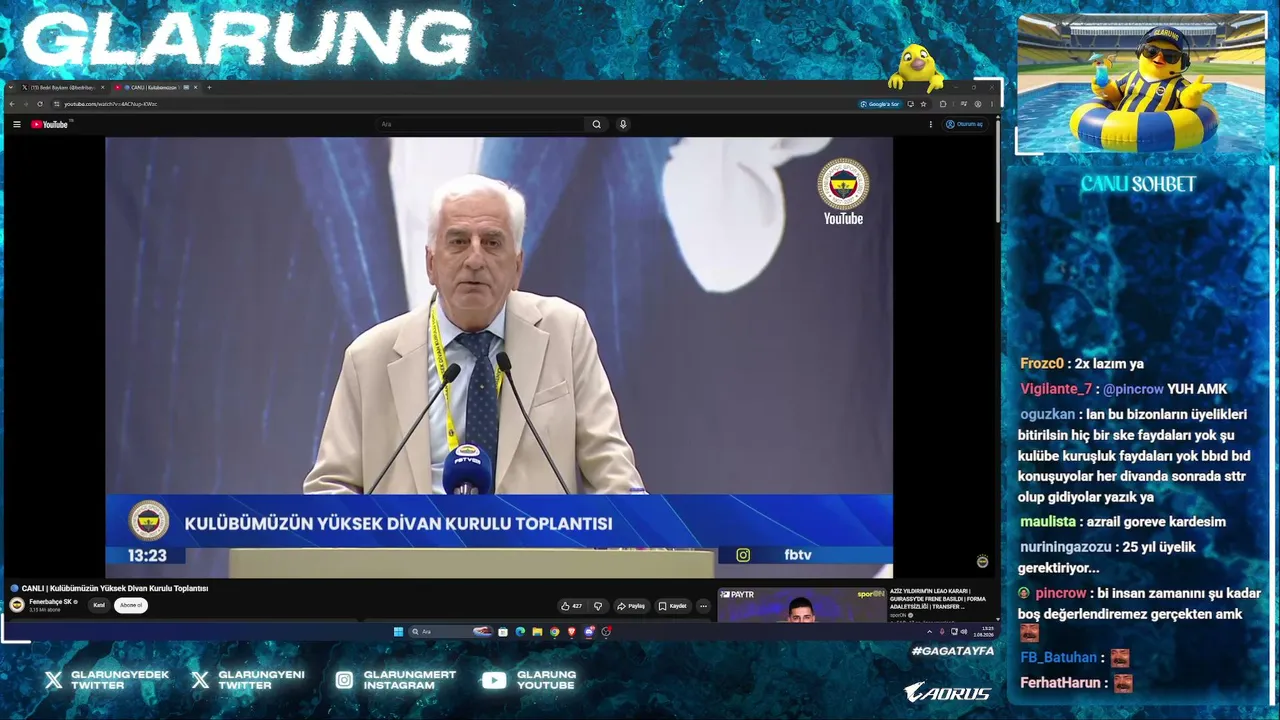The image size is (1280, 720).
Task: Go to the YouTube home logo
Action: pos(50,124)
